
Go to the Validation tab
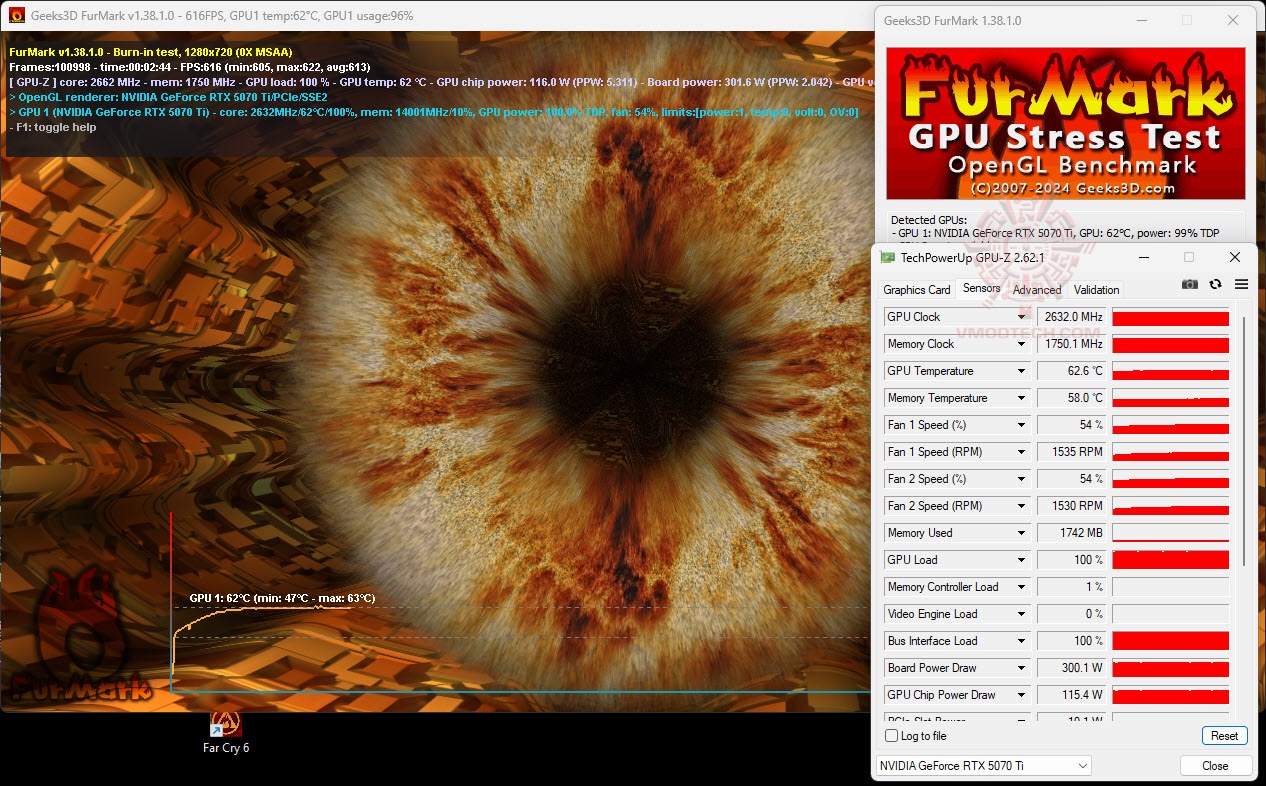1096,290
